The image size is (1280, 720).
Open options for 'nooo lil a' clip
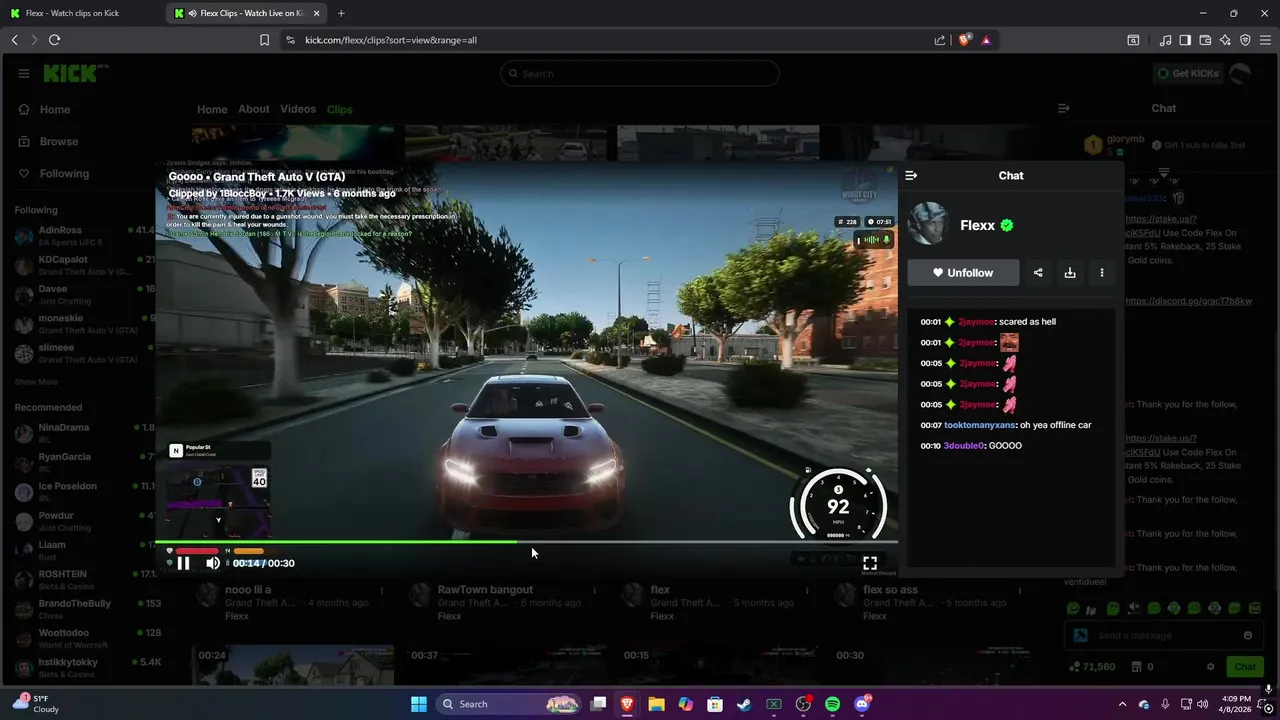381,590
